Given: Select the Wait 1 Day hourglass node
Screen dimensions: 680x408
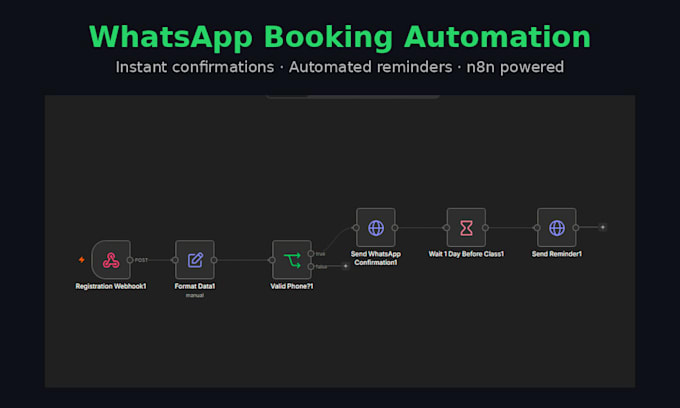Looking at the screenshot, I should pyautogui.click(x=466, y=228).
